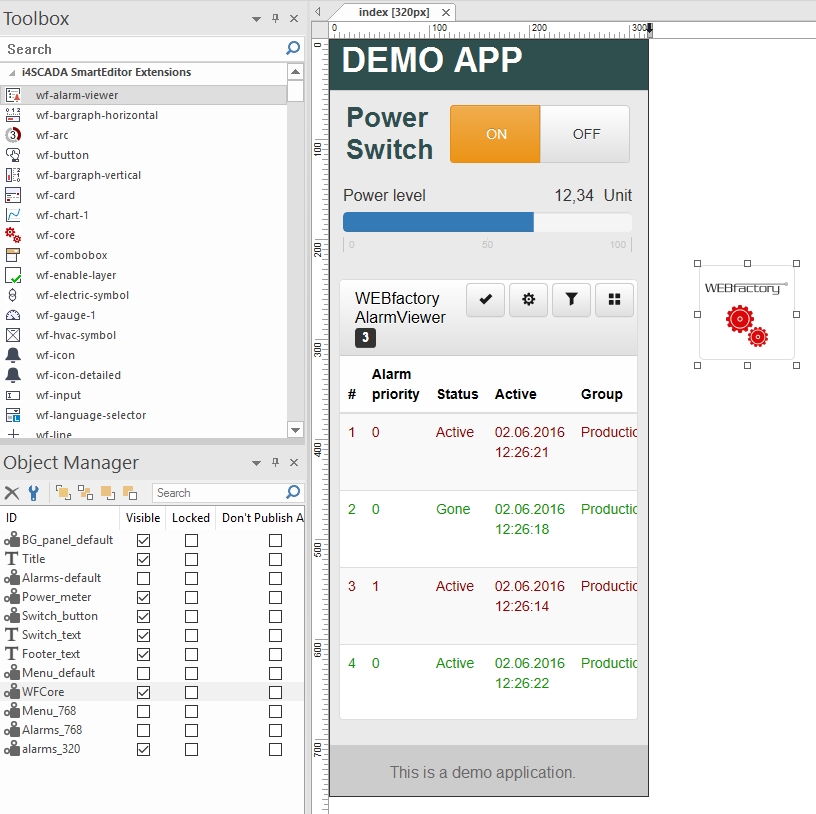
Task: Select the alarms_320 object row
Action: [x=152, y=749]
